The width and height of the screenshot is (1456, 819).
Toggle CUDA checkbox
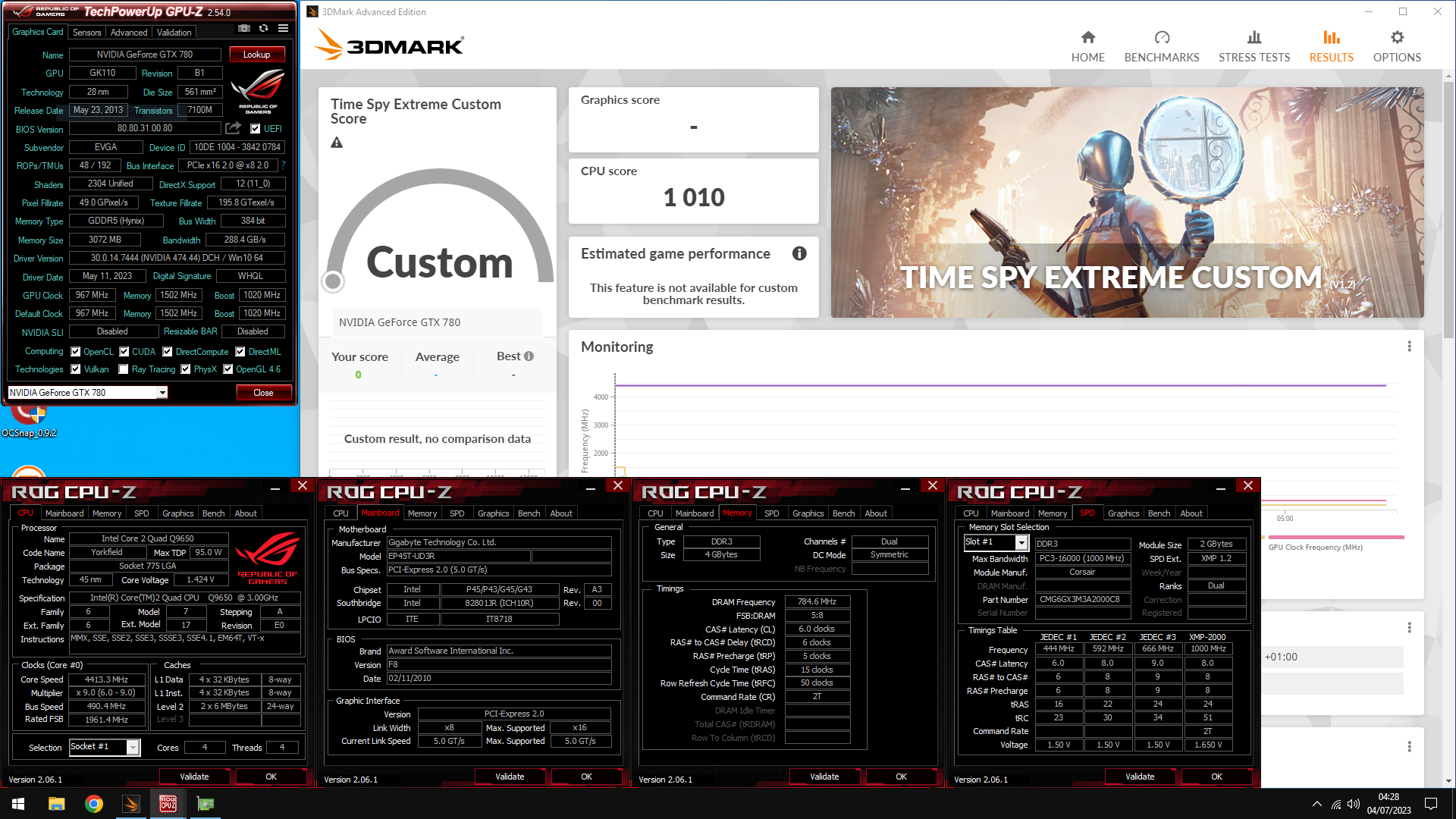pyautogui.click(x=124, y=352)
